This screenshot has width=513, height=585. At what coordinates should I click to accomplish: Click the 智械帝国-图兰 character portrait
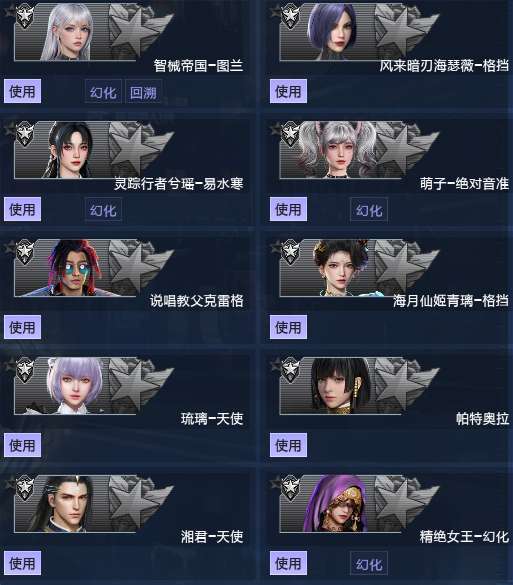68,33
